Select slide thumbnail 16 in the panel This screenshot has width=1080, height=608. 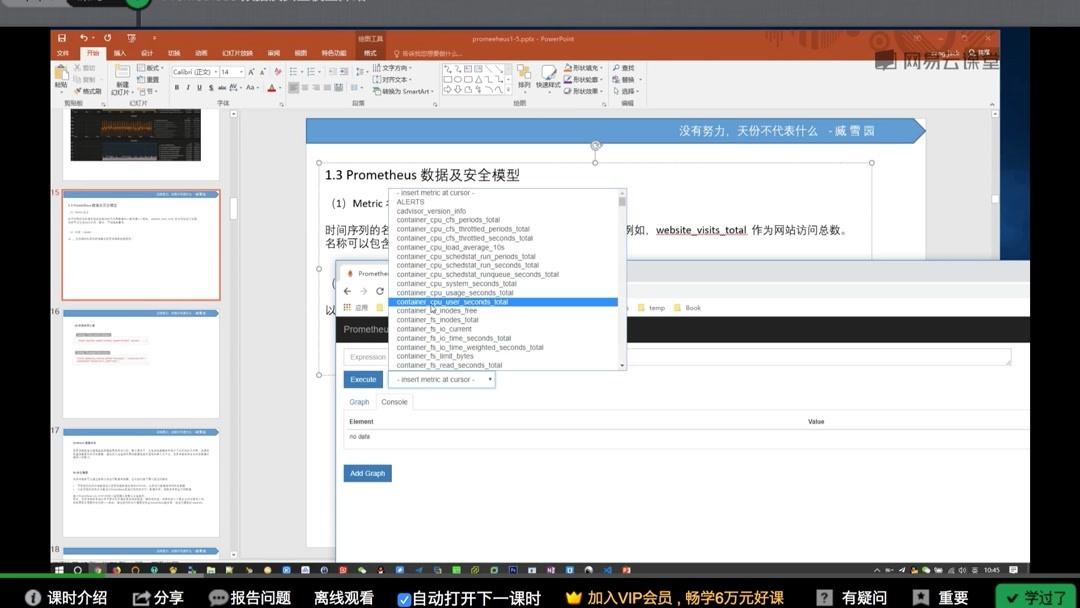coord(140,365)
